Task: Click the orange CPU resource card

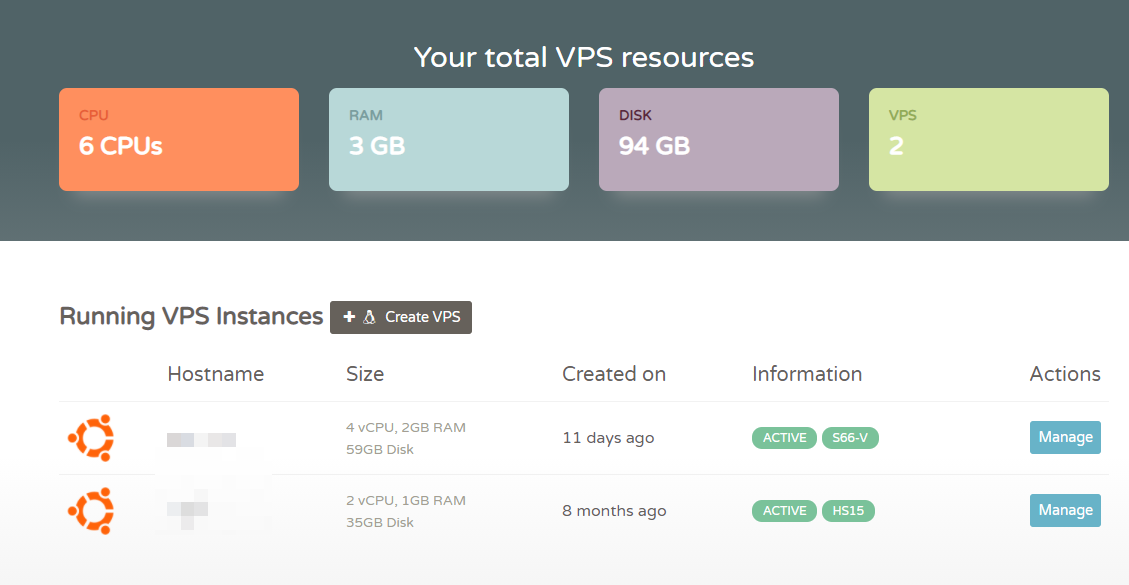Action: pyautogui.click(x=179, y=139)
